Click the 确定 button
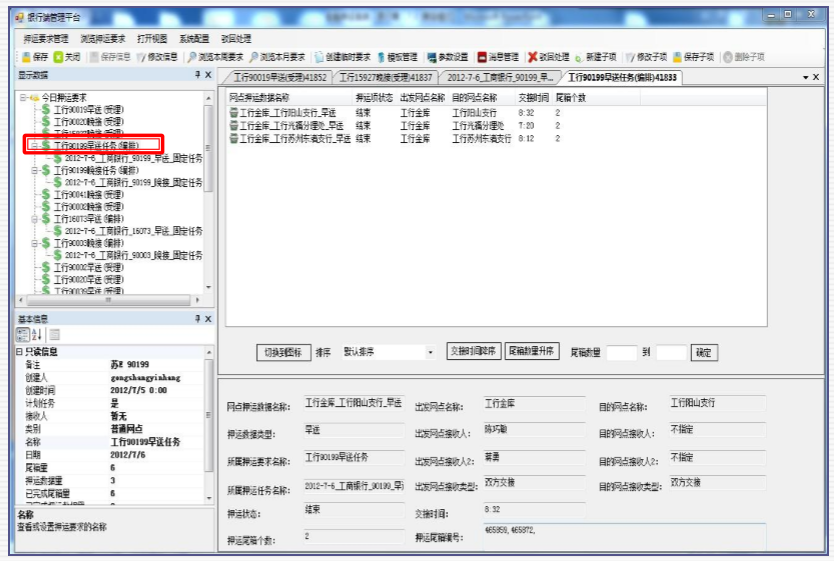Viewport: 834px width, 561px height. point(704,352)
